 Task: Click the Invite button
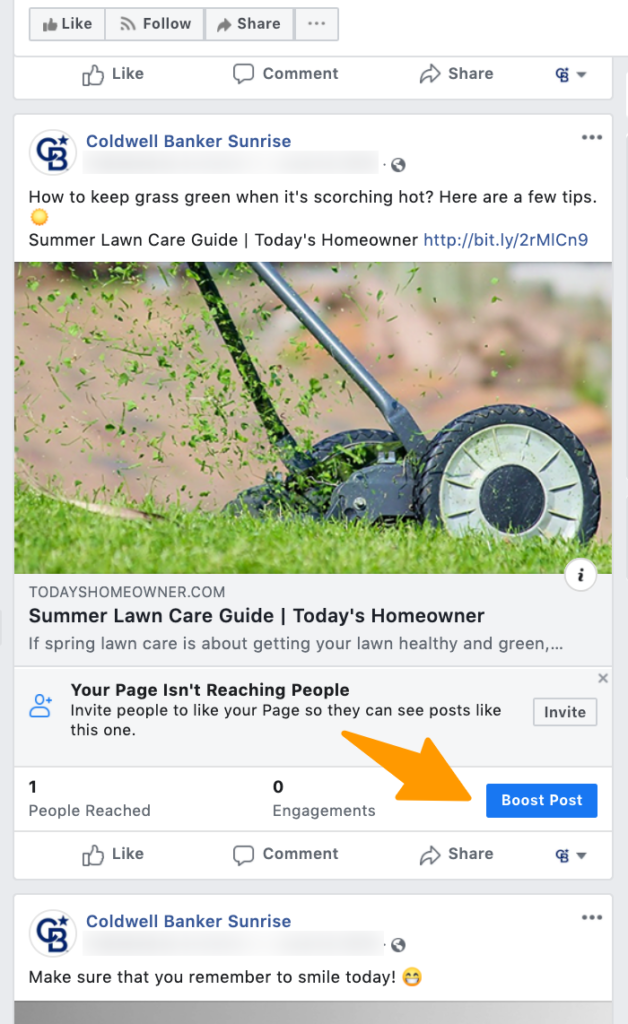(x=565, y=712)
